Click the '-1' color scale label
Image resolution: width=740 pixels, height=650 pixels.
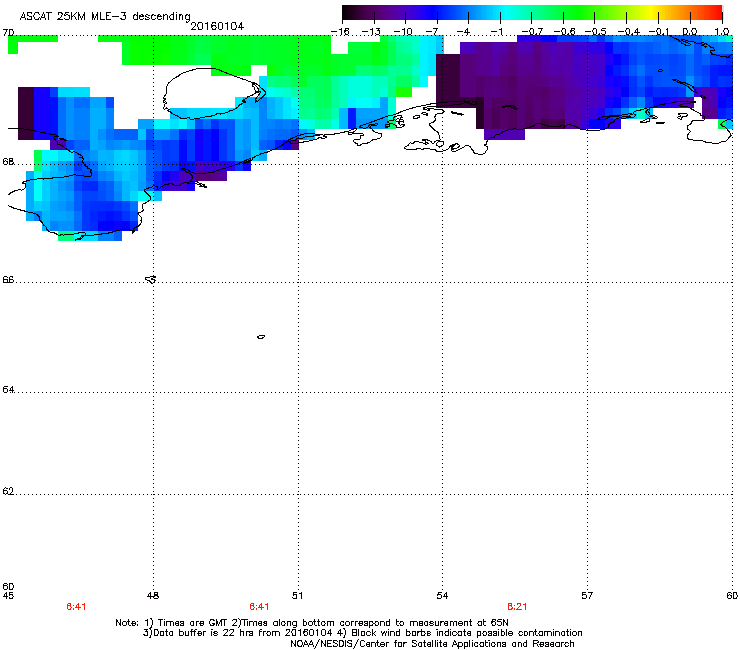click(497, 32)
